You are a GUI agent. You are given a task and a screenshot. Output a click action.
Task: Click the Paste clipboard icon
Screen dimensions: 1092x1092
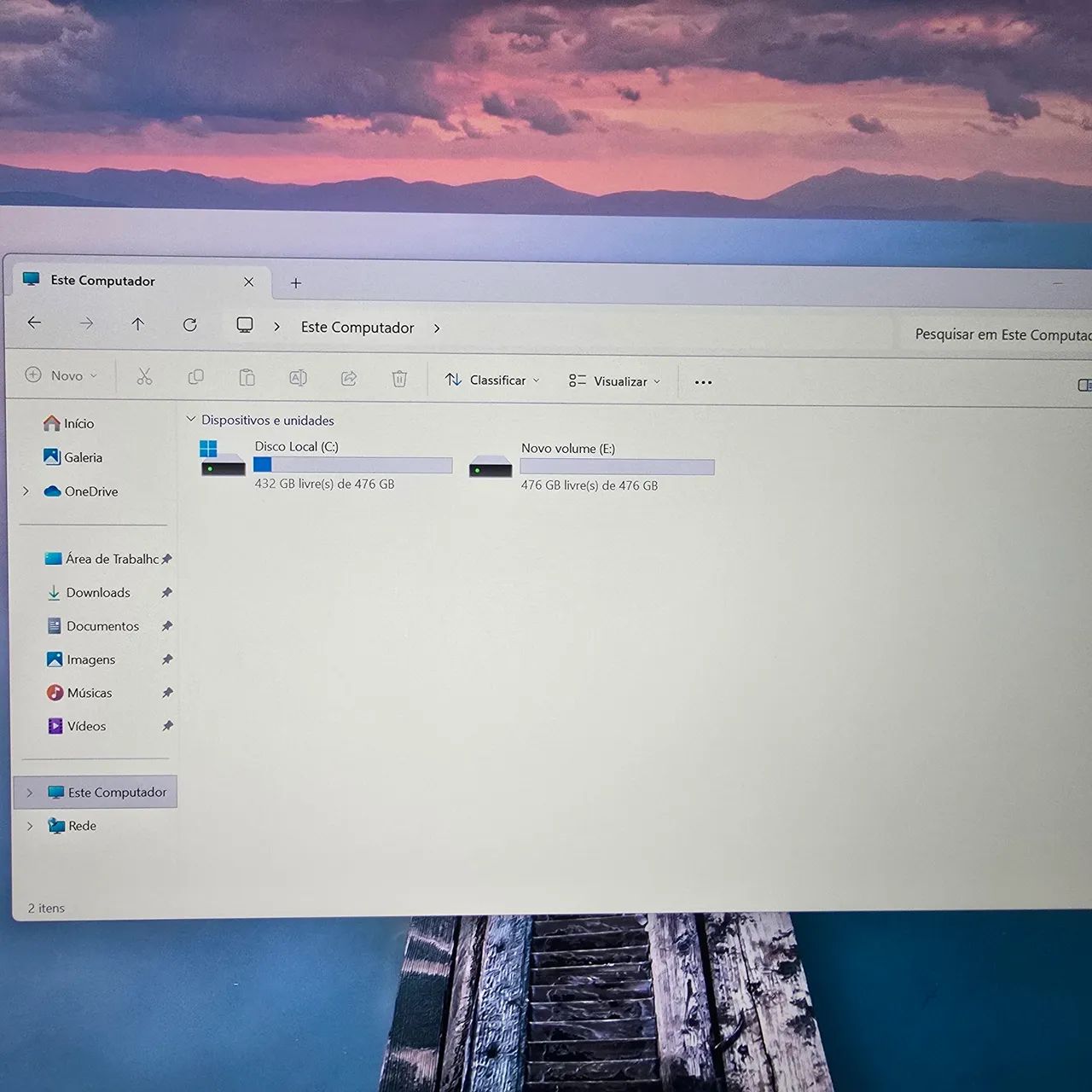[247, 377]
